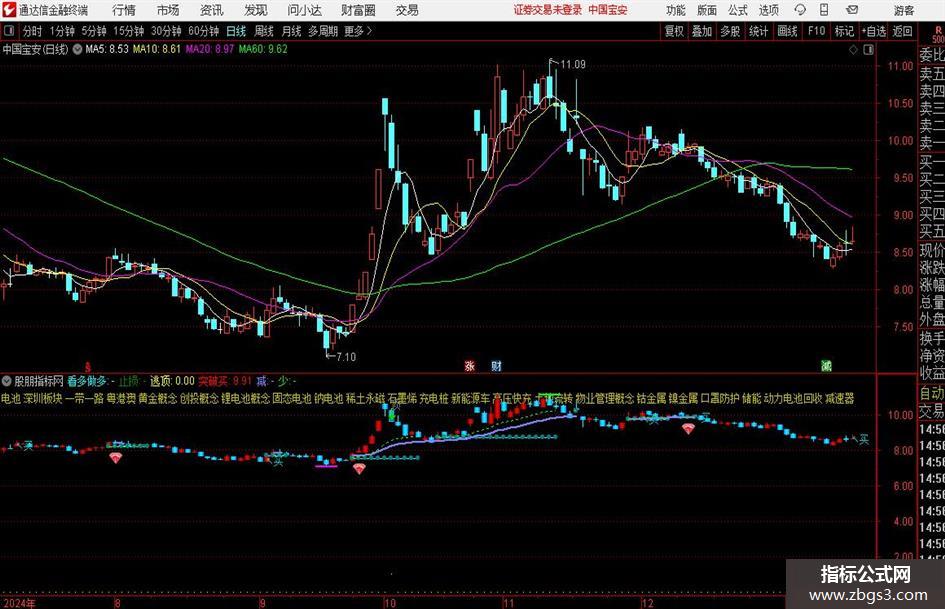Switch to the 1分钟 period tab
Viewport: 945px width, 609px height.
(62, 31)
